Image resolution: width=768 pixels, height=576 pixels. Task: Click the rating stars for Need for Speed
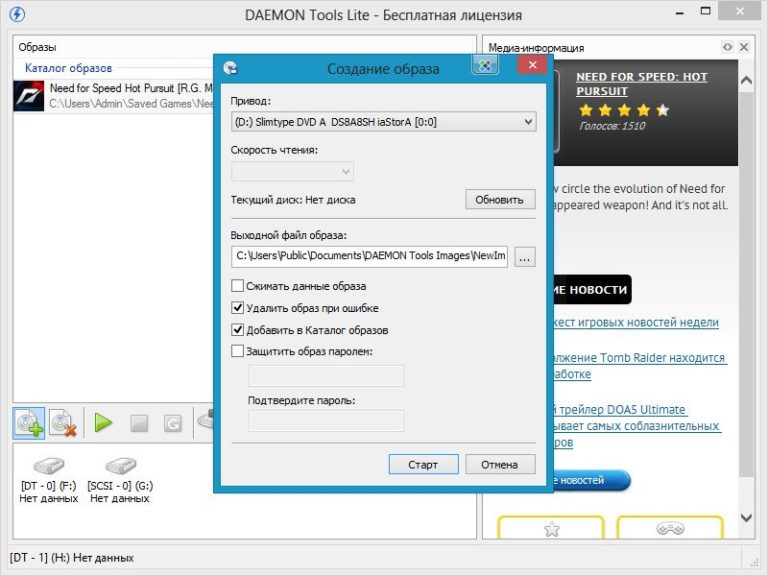(624, 110)
